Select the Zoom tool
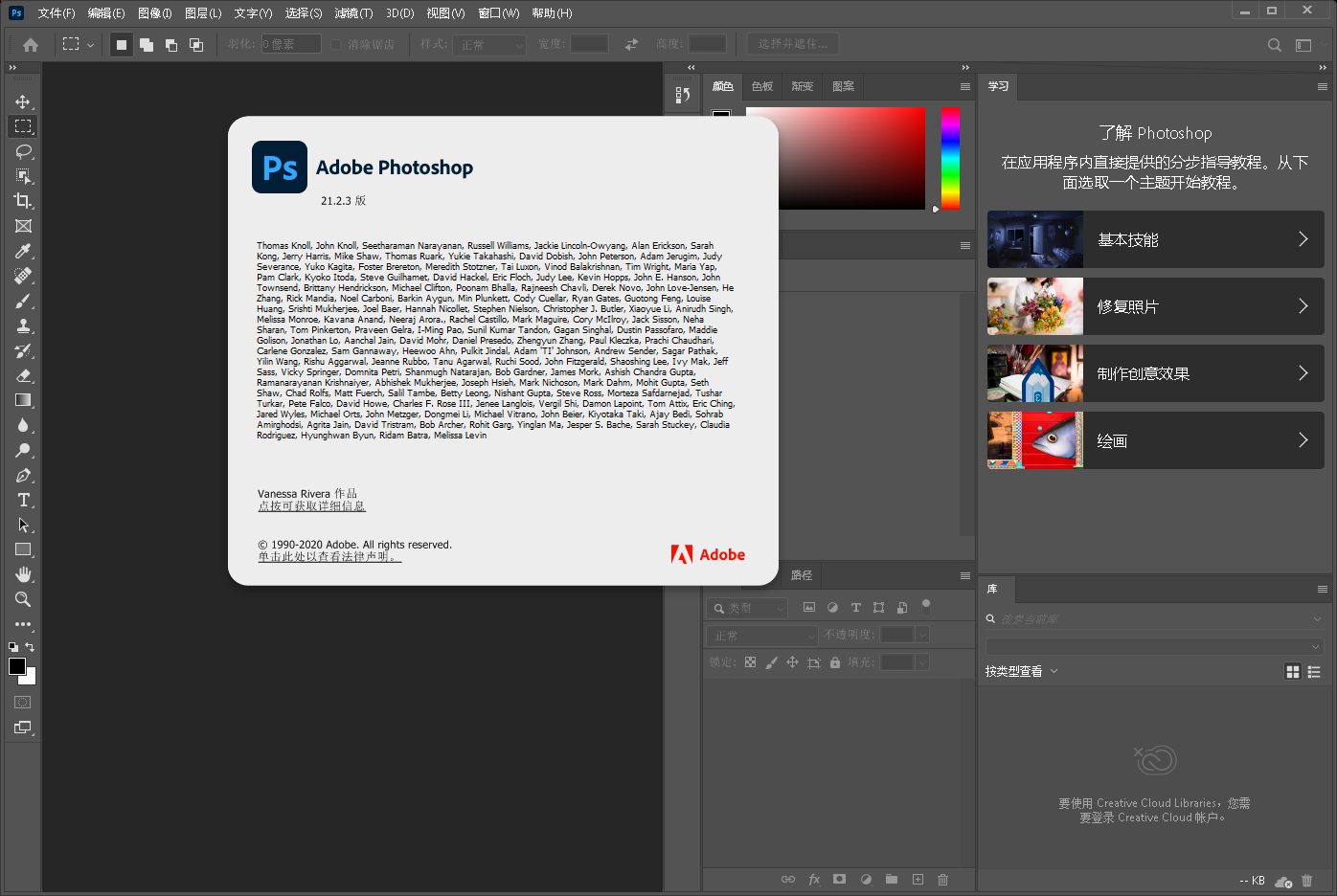The width and height of the screenshot is (1337, 896). [x=23, y=599]
